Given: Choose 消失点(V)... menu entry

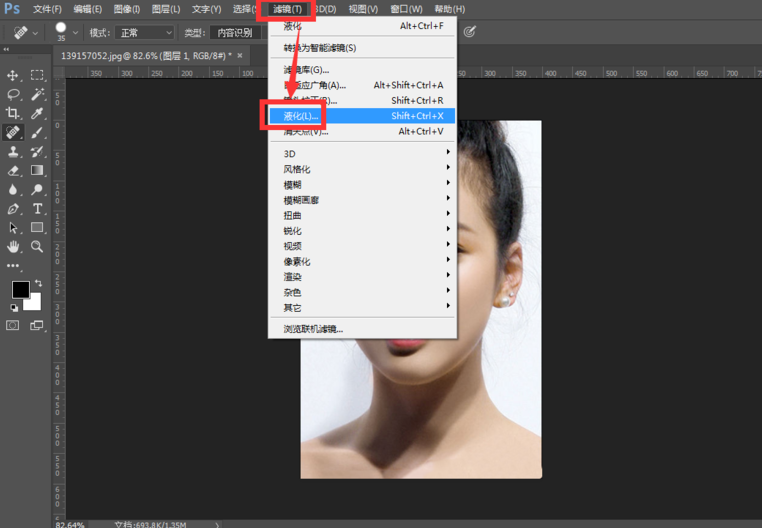Looking at the screenshot, I should coord(362,131).
